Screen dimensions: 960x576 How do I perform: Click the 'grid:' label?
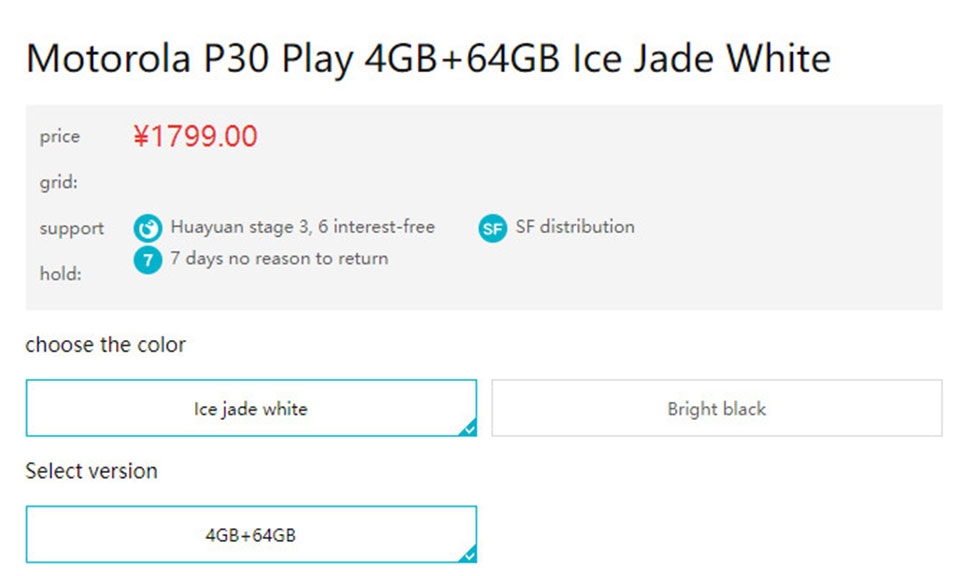pyautogui.click(x=59, y=182)
